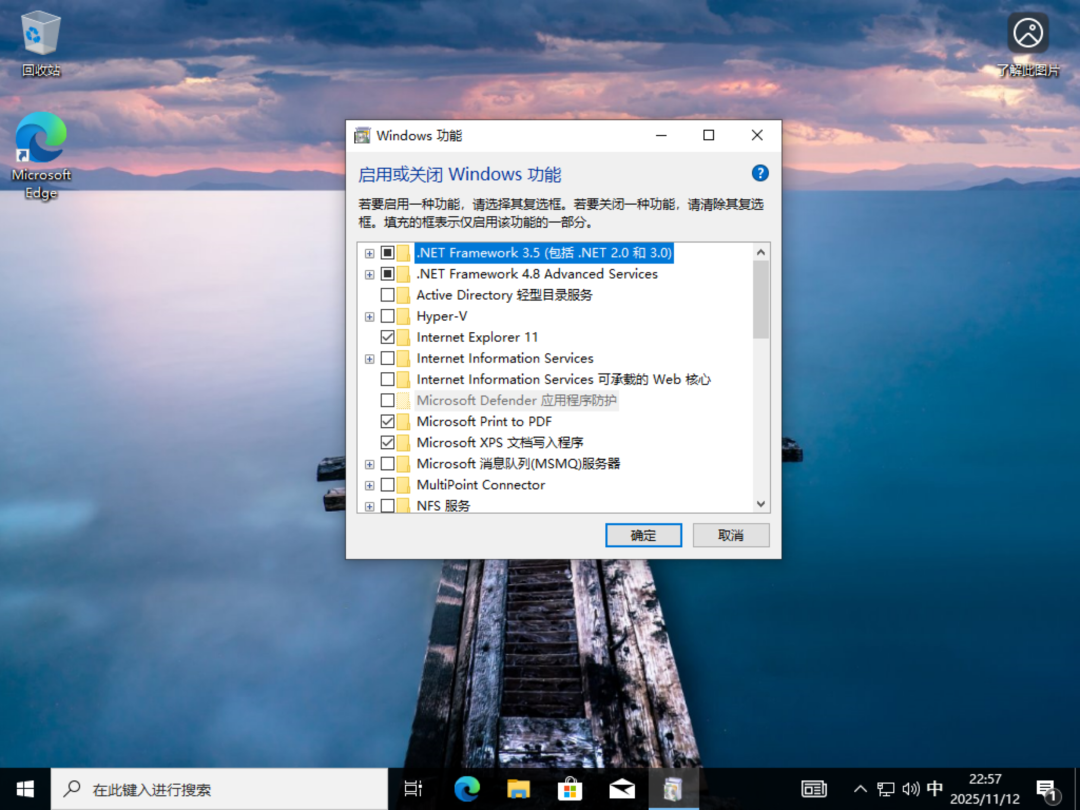Enable the Hyper-V checkbox
The image size is (1080, 810).
tap(388, 316)
